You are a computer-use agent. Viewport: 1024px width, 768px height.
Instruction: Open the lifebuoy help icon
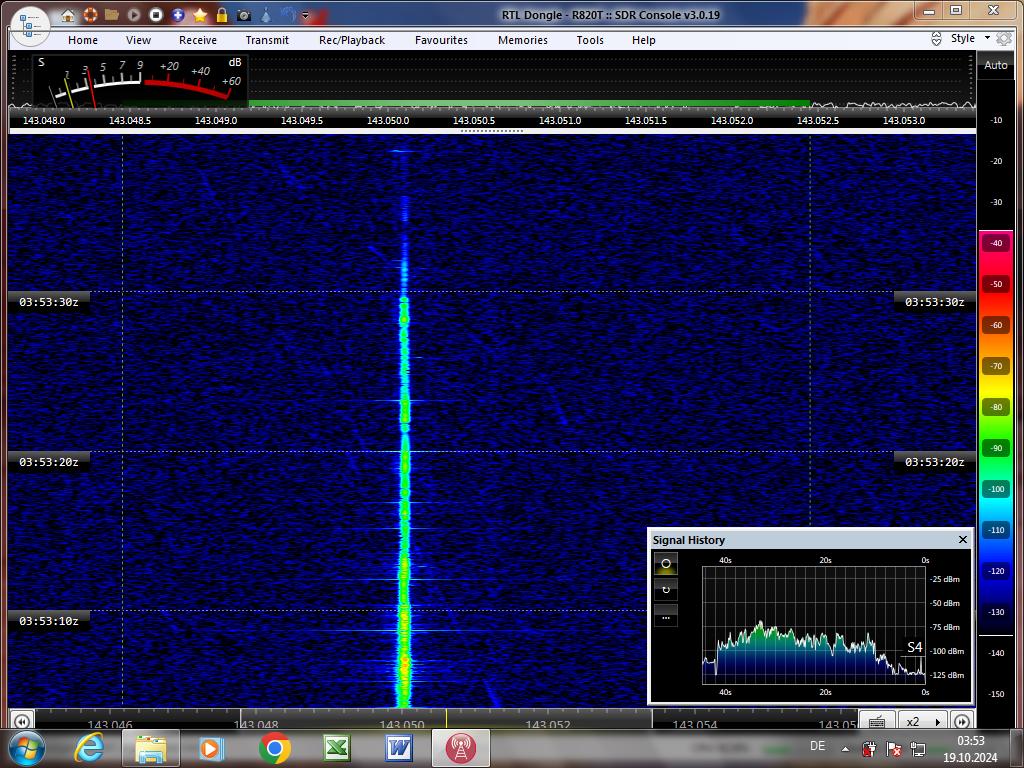click(x=90, y=14)
